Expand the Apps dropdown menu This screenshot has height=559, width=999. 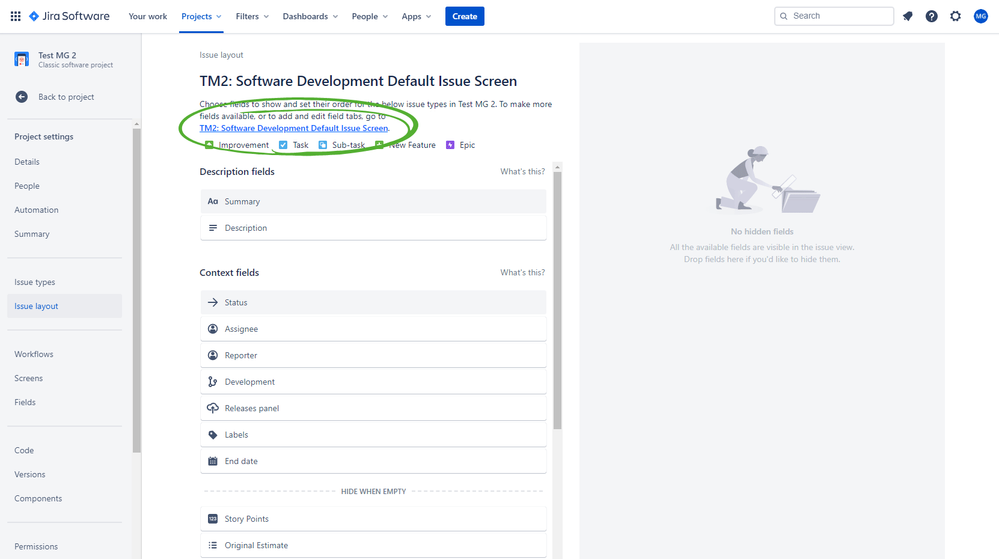tap(416, 17)
